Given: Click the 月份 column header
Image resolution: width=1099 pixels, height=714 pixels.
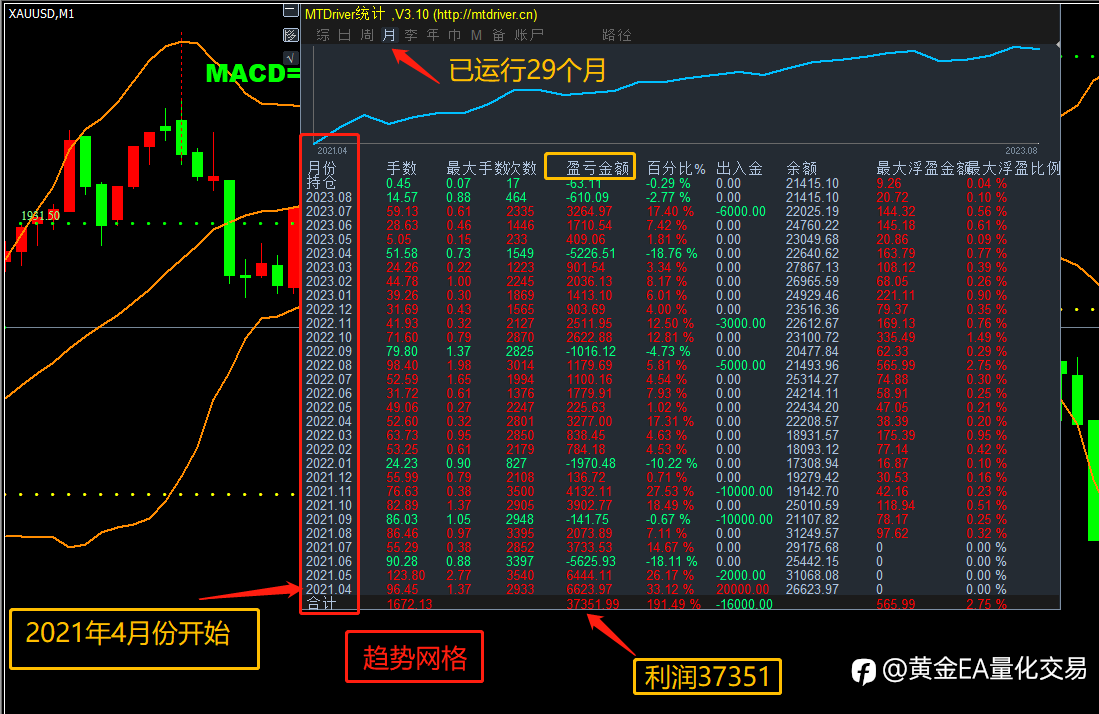Looking at the screenshot, I should 322,168.
